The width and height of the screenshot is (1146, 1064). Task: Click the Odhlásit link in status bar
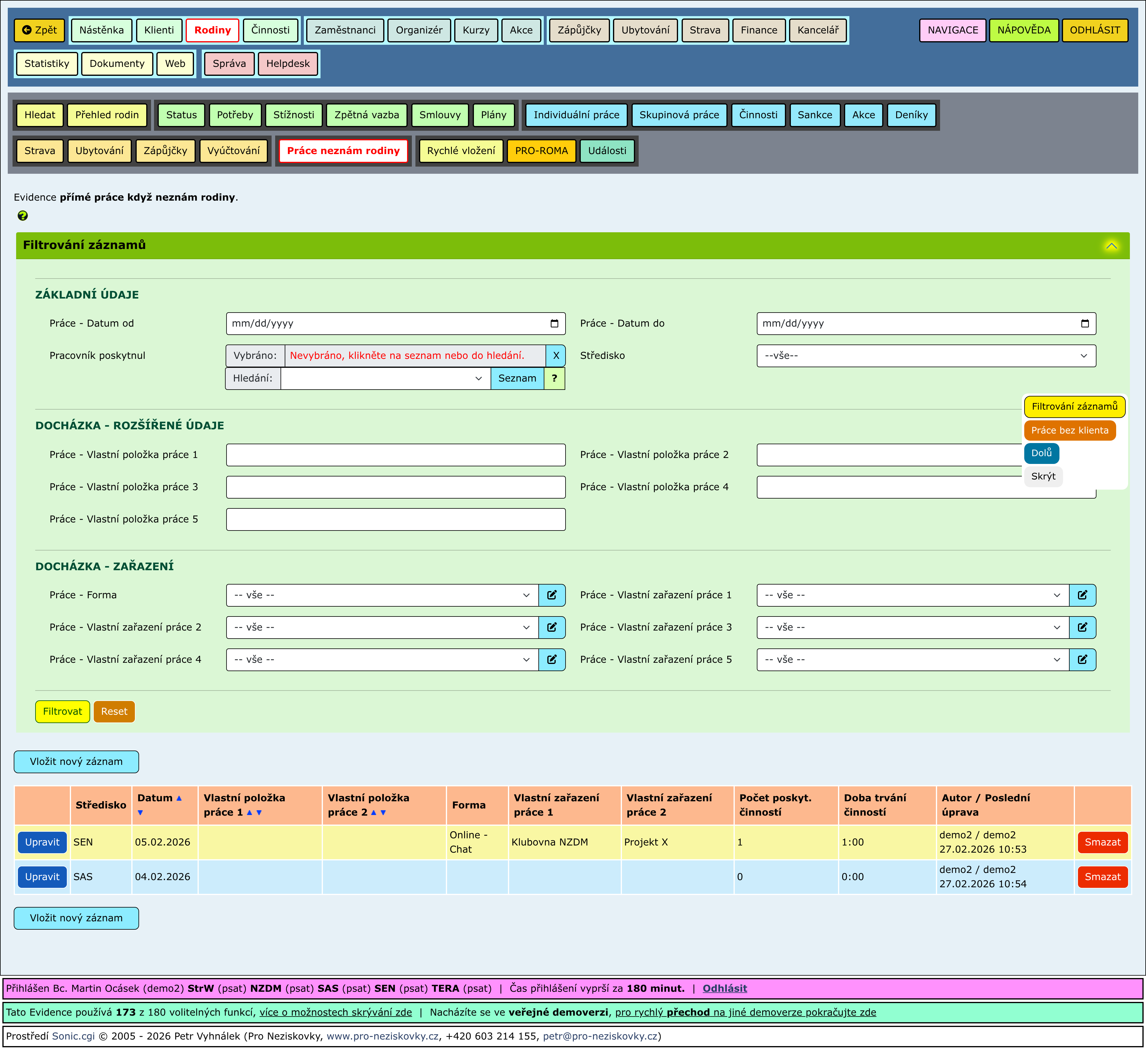pyautogui.click(x=724, y=988)
